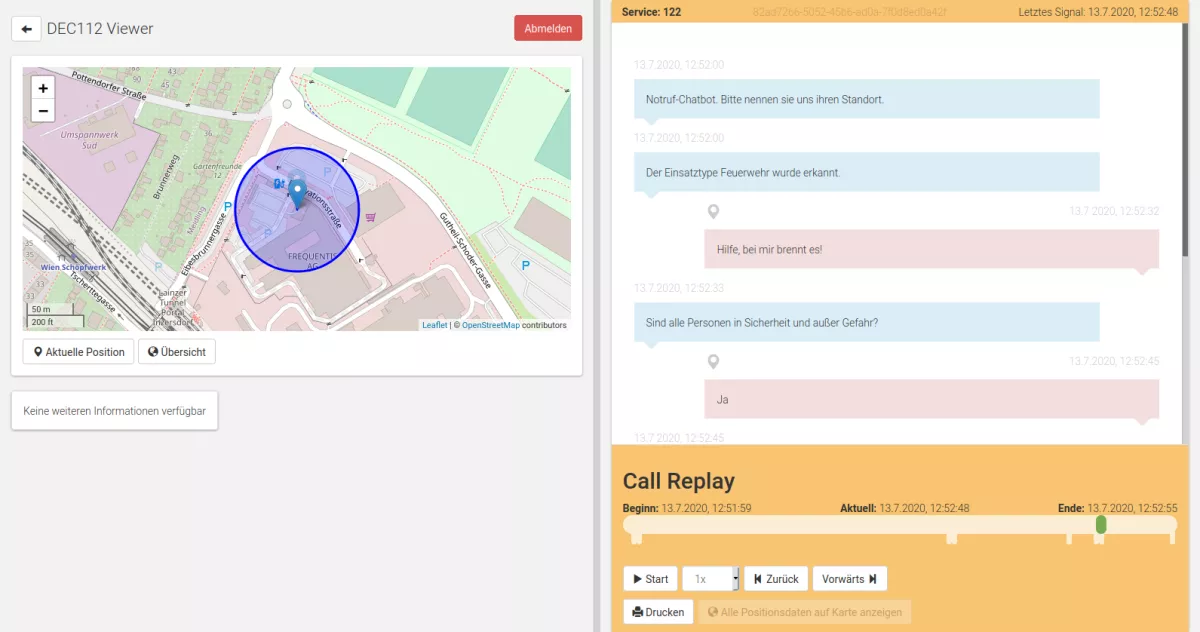Click the first timeline marker at replay start
Viewport: 1200px width, 632px height.
coord(636,540)
